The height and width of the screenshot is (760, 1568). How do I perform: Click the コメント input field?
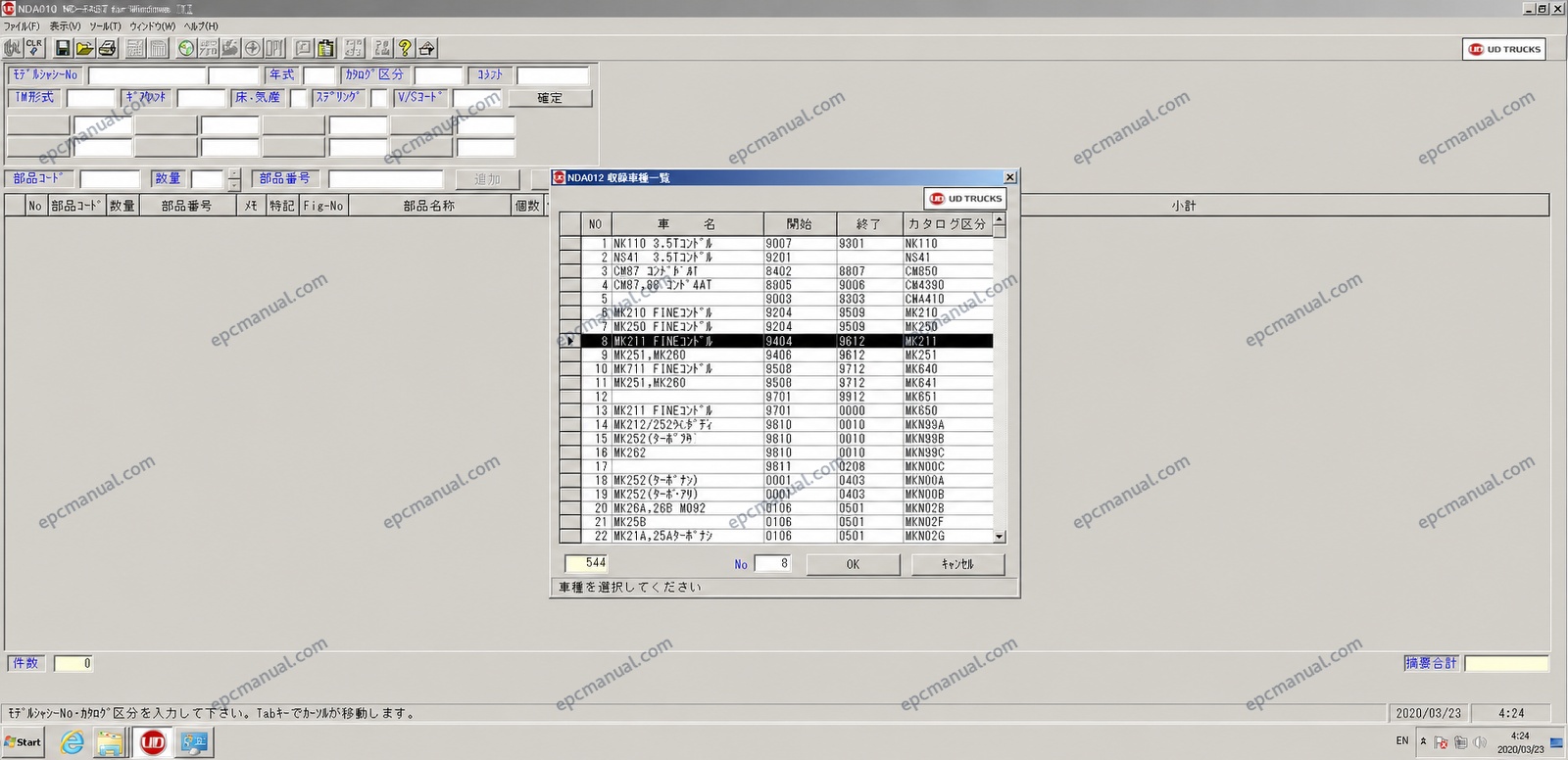(x=553, y=75)
